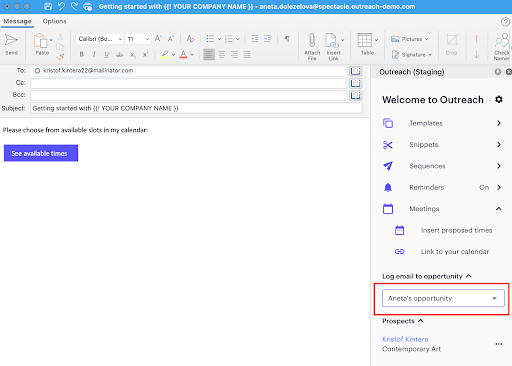This screenshot has height=366, width=512.
Task: Open Kristof Kintera prospect link
Action: coord(405,339)
